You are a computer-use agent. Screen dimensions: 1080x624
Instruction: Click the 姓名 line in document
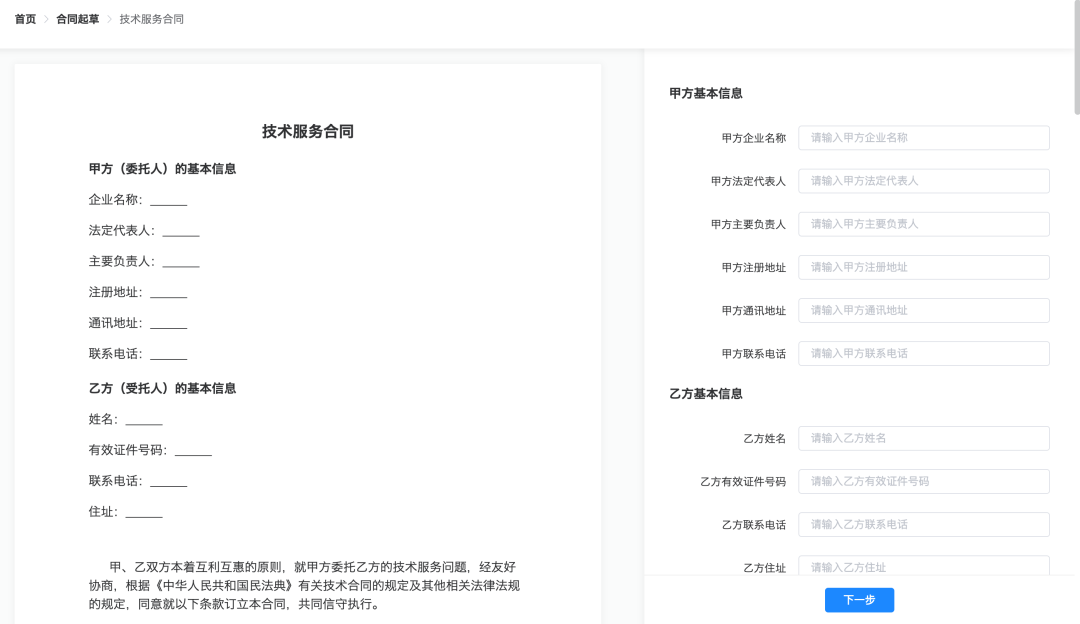[125, 419]
